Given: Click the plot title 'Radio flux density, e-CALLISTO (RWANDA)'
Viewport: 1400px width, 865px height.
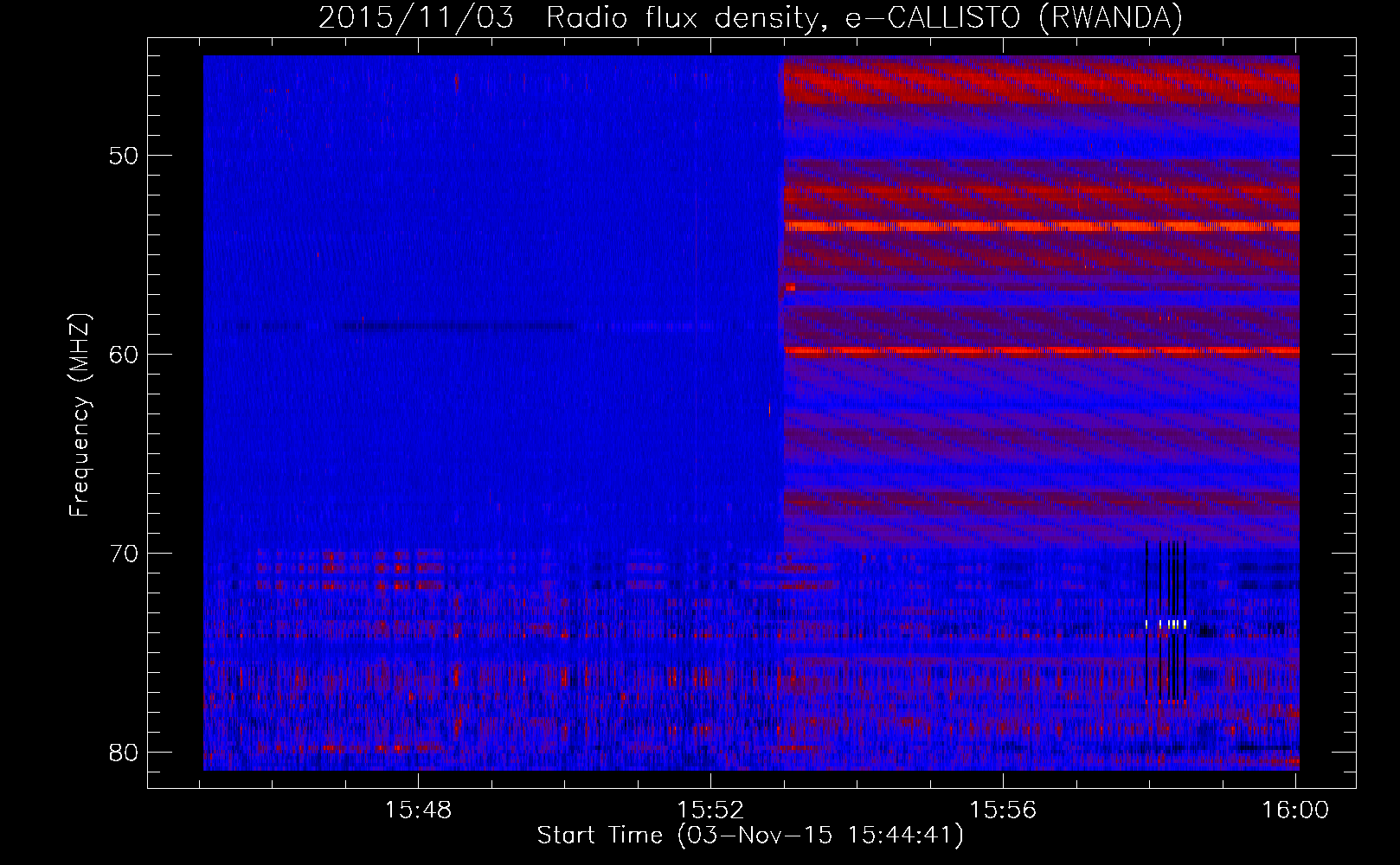Looking at the screenshot, I should 864,18.
